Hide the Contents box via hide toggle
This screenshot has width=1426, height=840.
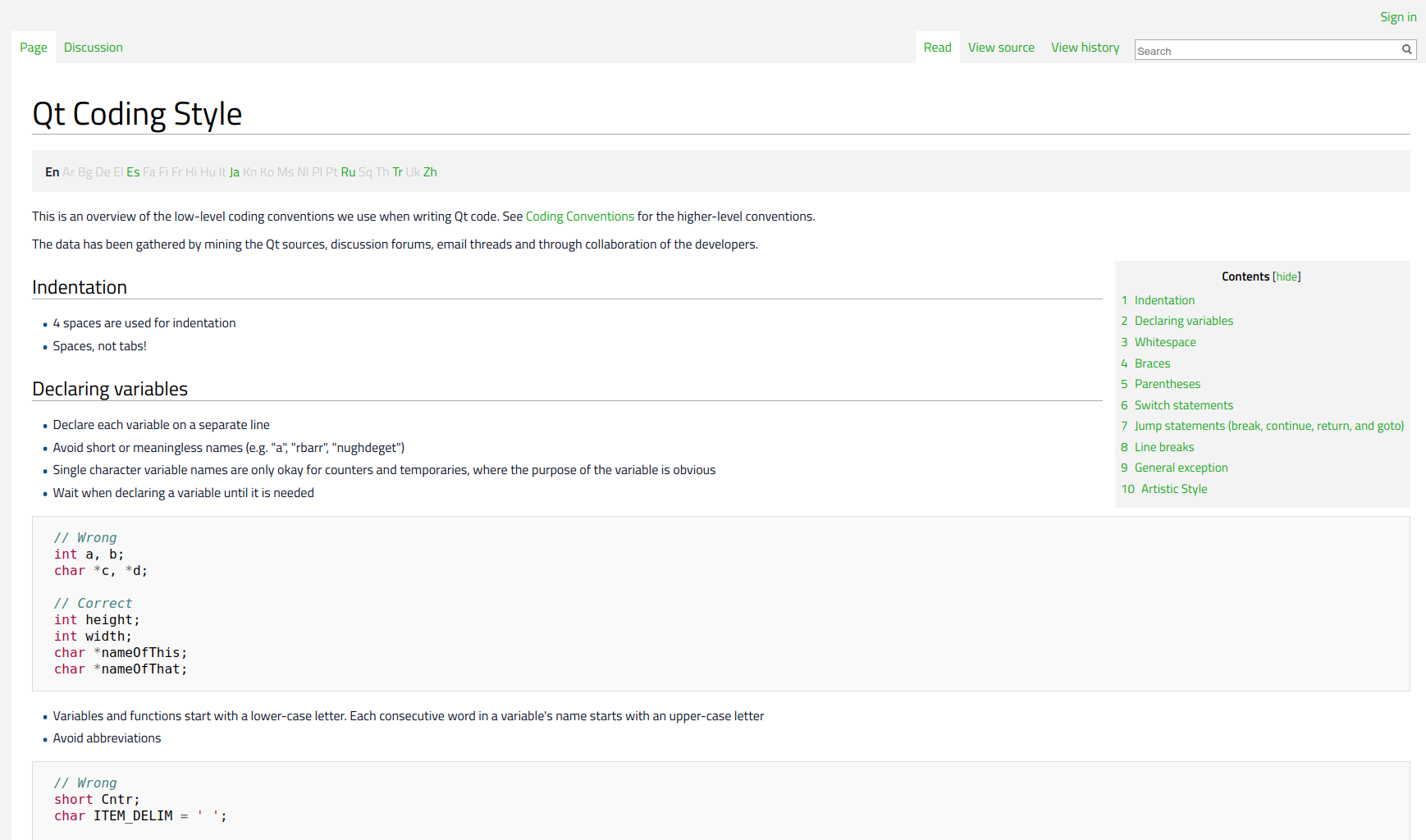1287,277
